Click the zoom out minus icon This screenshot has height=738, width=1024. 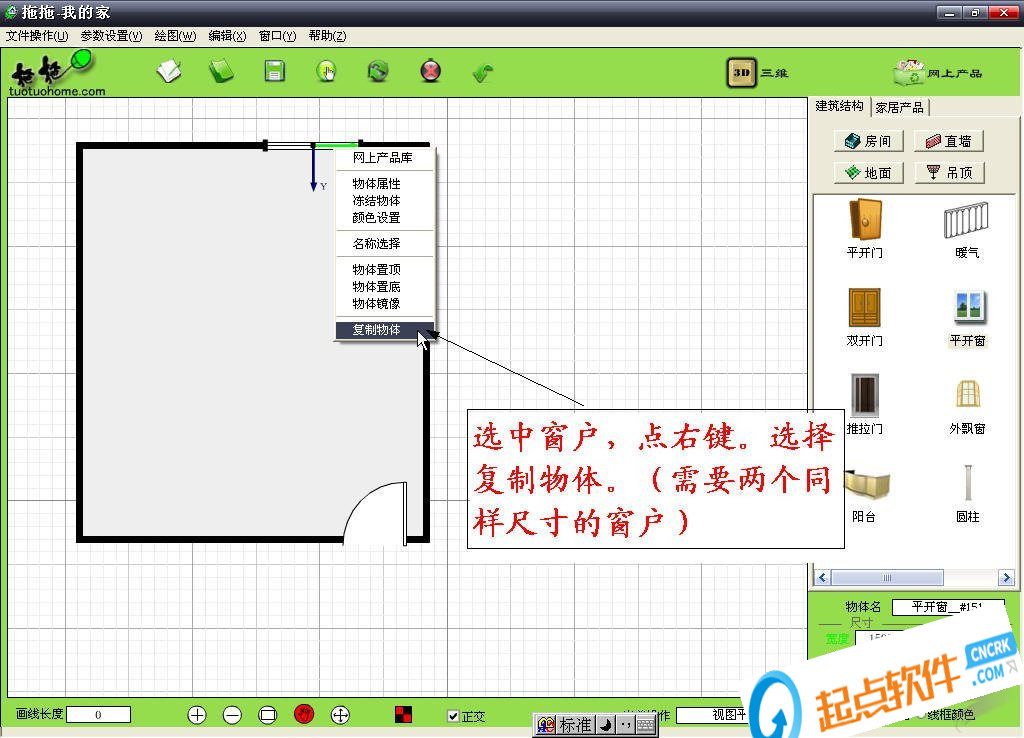(x=232, y=715)
